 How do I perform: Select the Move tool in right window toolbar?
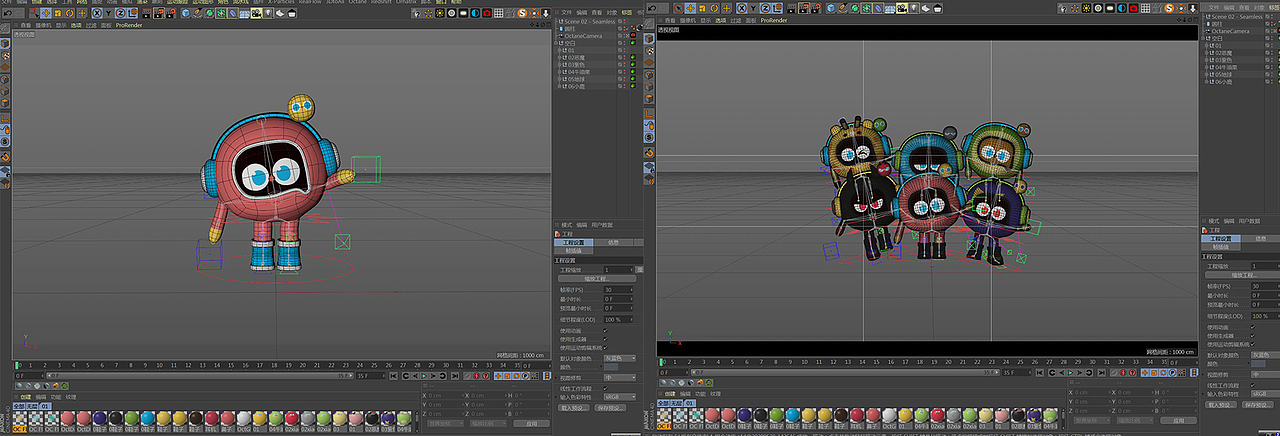click(x=689, y=8)
